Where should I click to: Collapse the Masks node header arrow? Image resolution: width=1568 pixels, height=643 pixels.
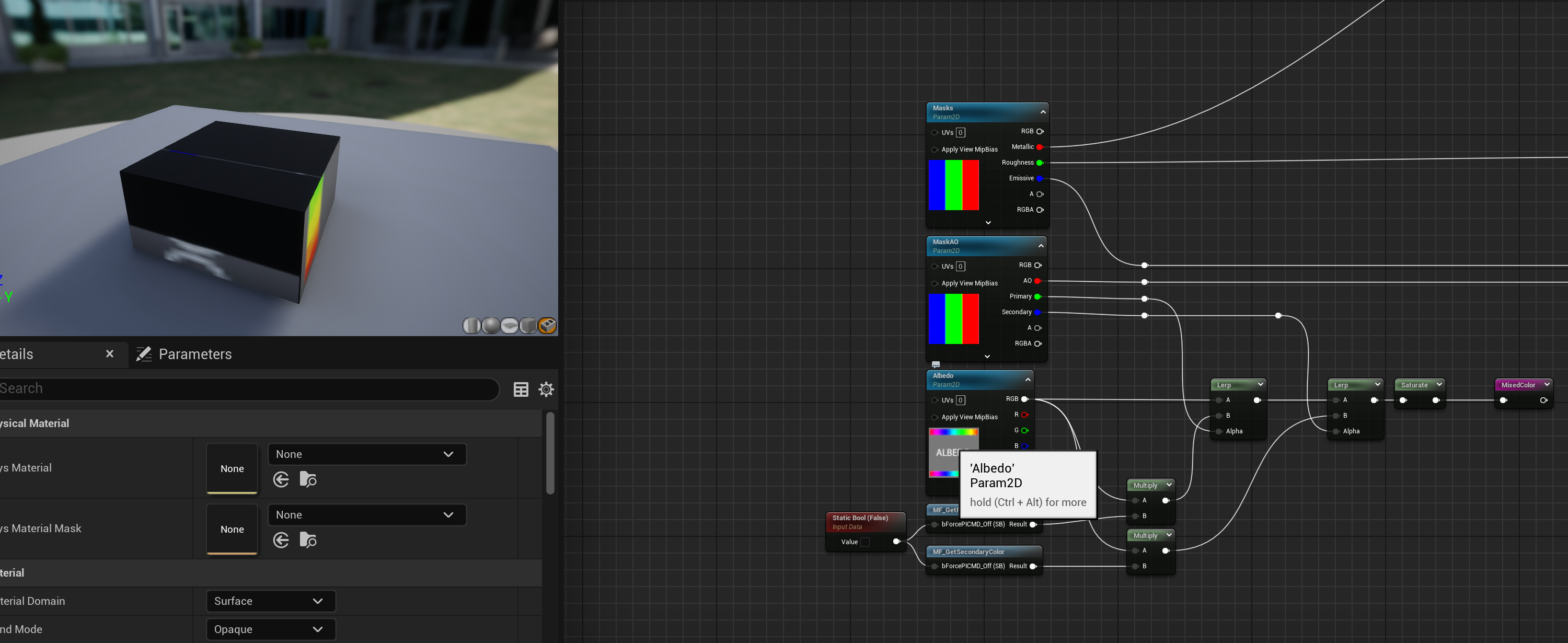pyautogui.click(x=1043, y=112)
